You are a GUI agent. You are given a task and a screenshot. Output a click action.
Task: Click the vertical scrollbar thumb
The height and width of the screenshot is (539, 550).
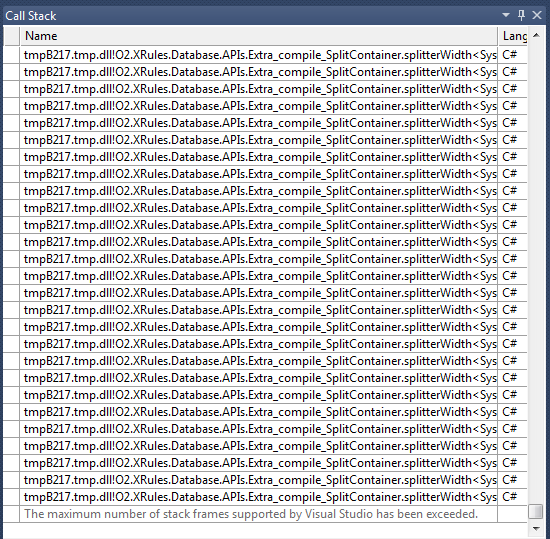tap(536, 512)
